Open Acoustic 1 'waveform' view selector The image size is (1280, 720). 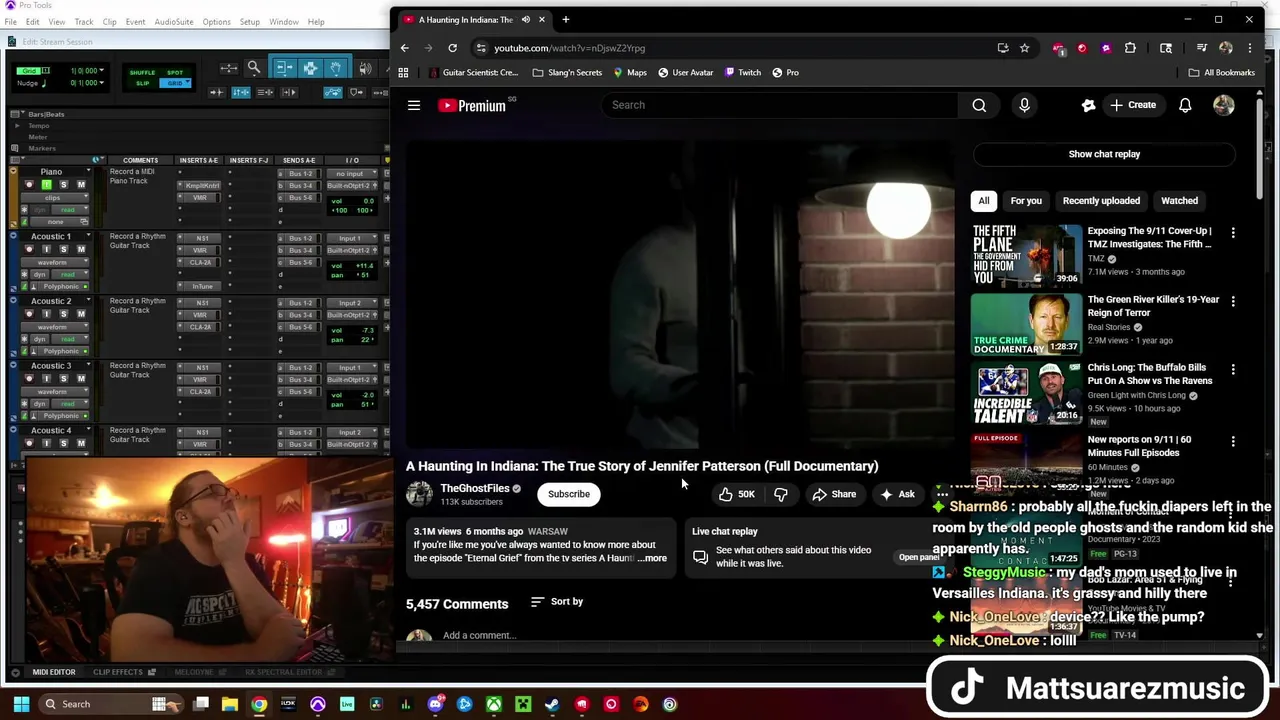55,262
